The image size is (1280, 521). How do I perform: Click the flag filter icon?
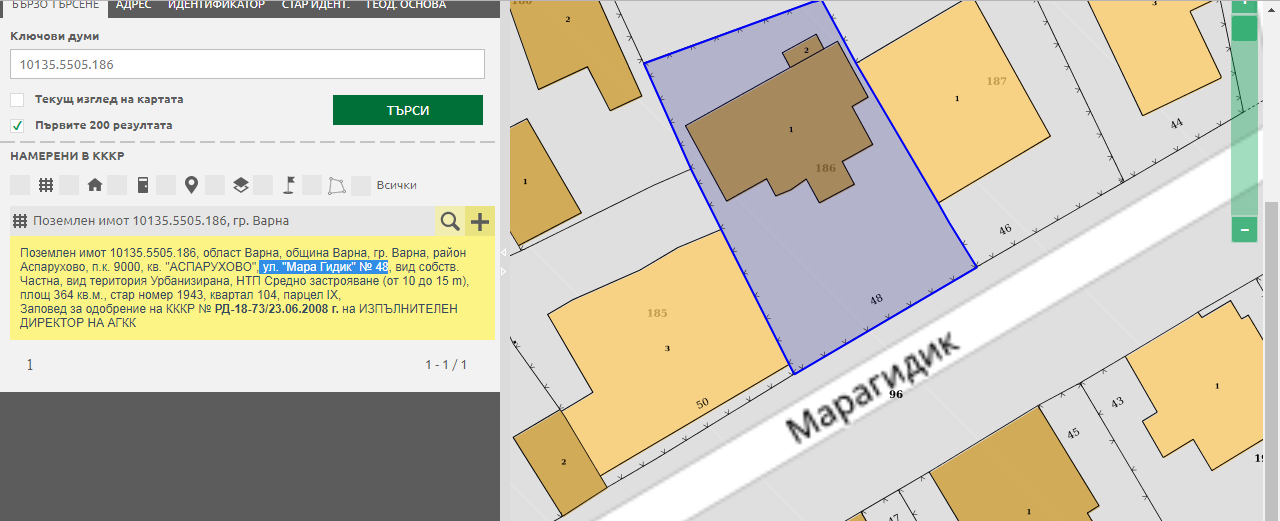click(x=288, y=185)
